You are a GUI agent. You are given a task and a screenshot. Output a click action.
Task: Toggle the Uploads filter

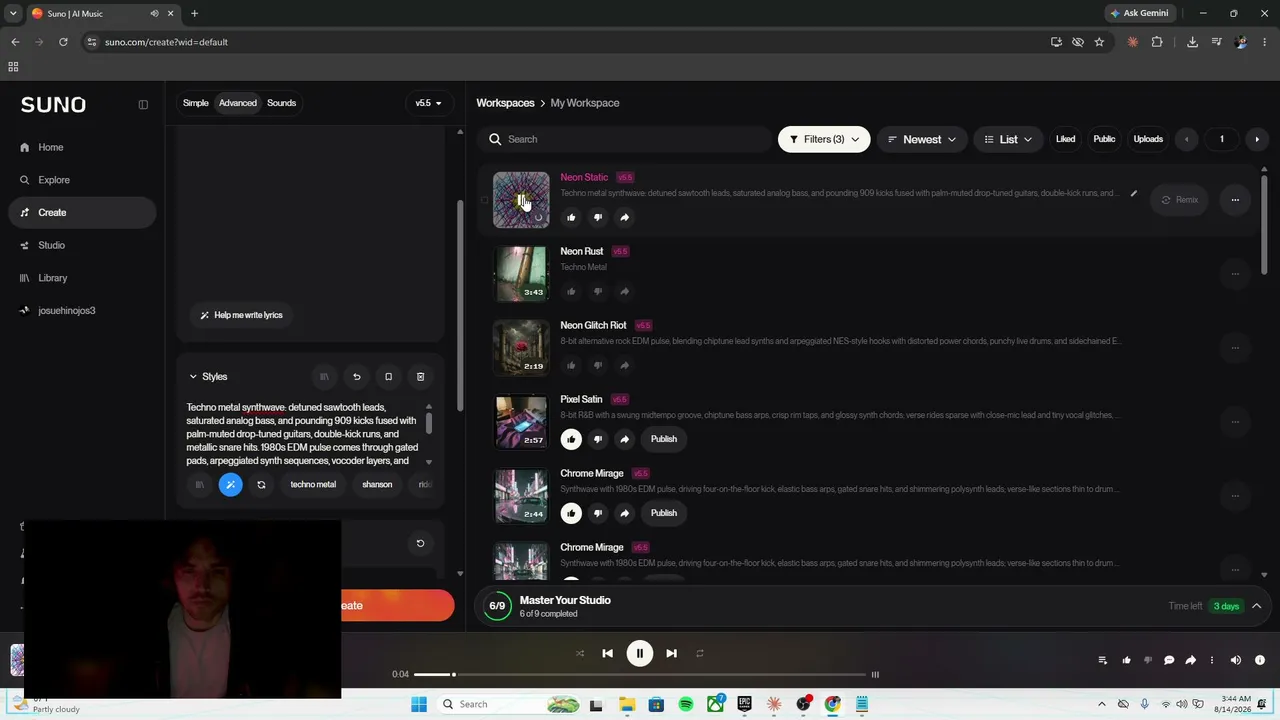(1148, 140)
